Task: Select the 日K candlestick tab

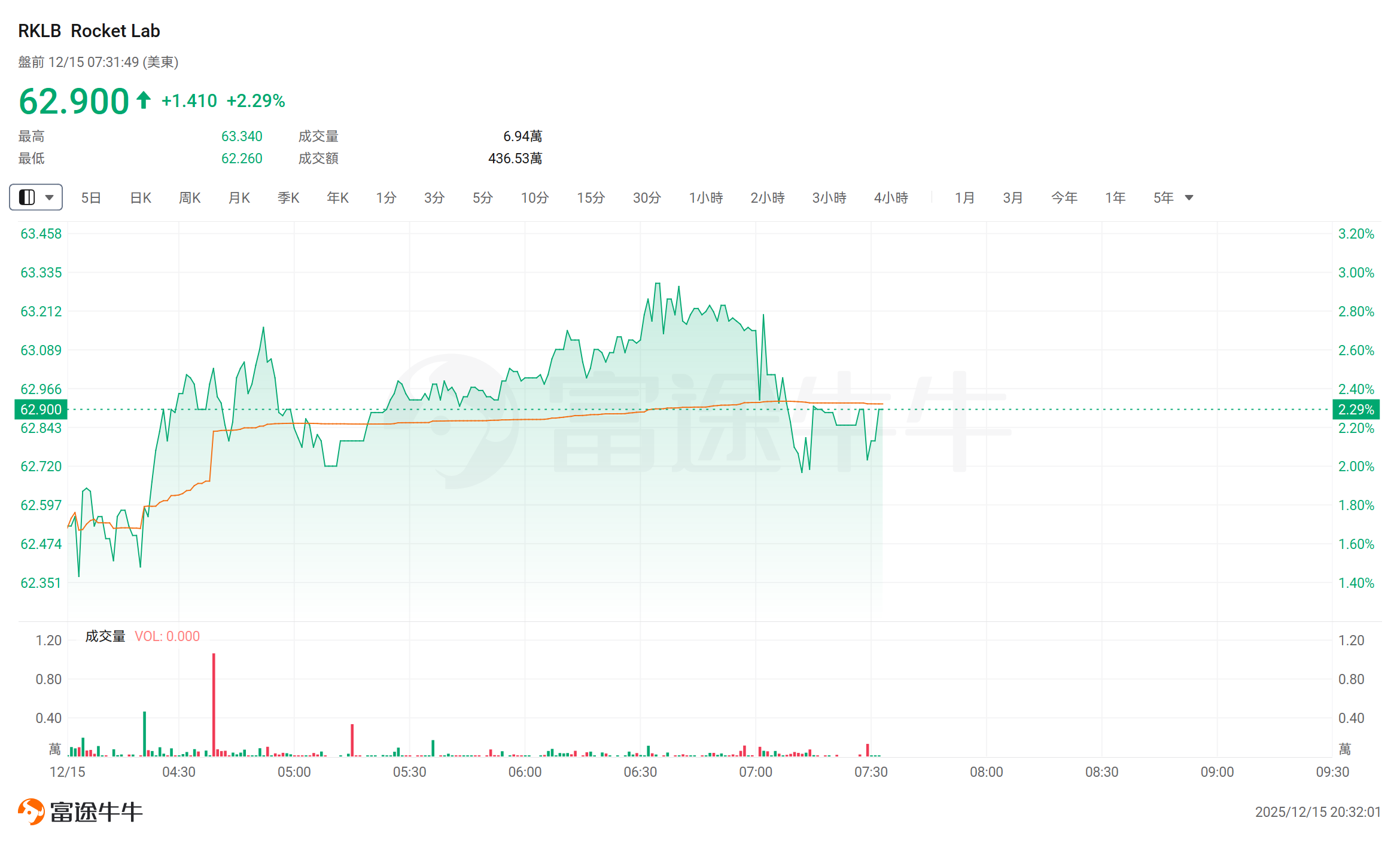Action: (x=141, y=197)
